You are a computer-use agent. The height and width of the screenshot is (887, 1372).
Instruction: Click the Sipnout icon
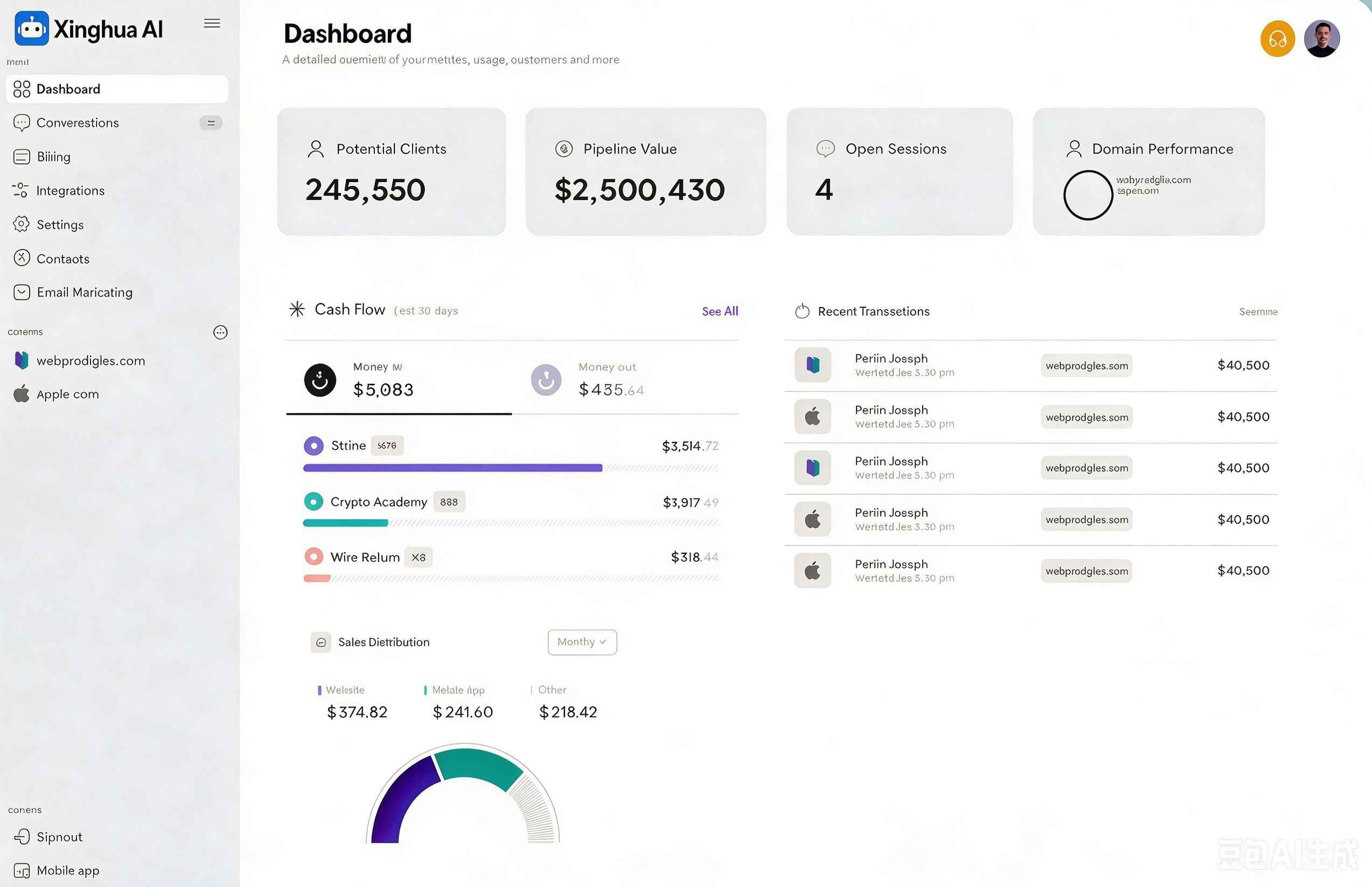point(22,836)
